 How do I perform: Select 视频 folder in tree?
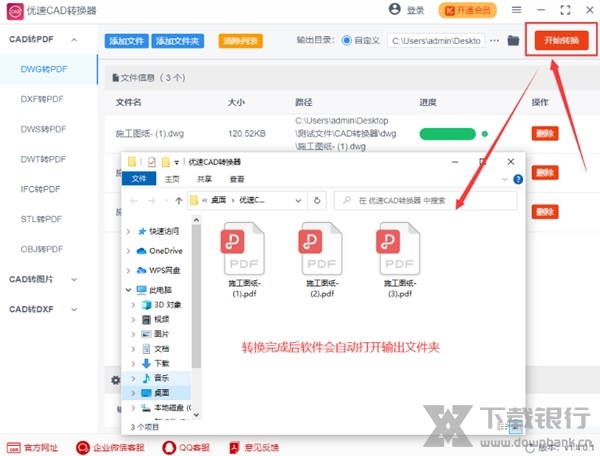coord(155,319)
